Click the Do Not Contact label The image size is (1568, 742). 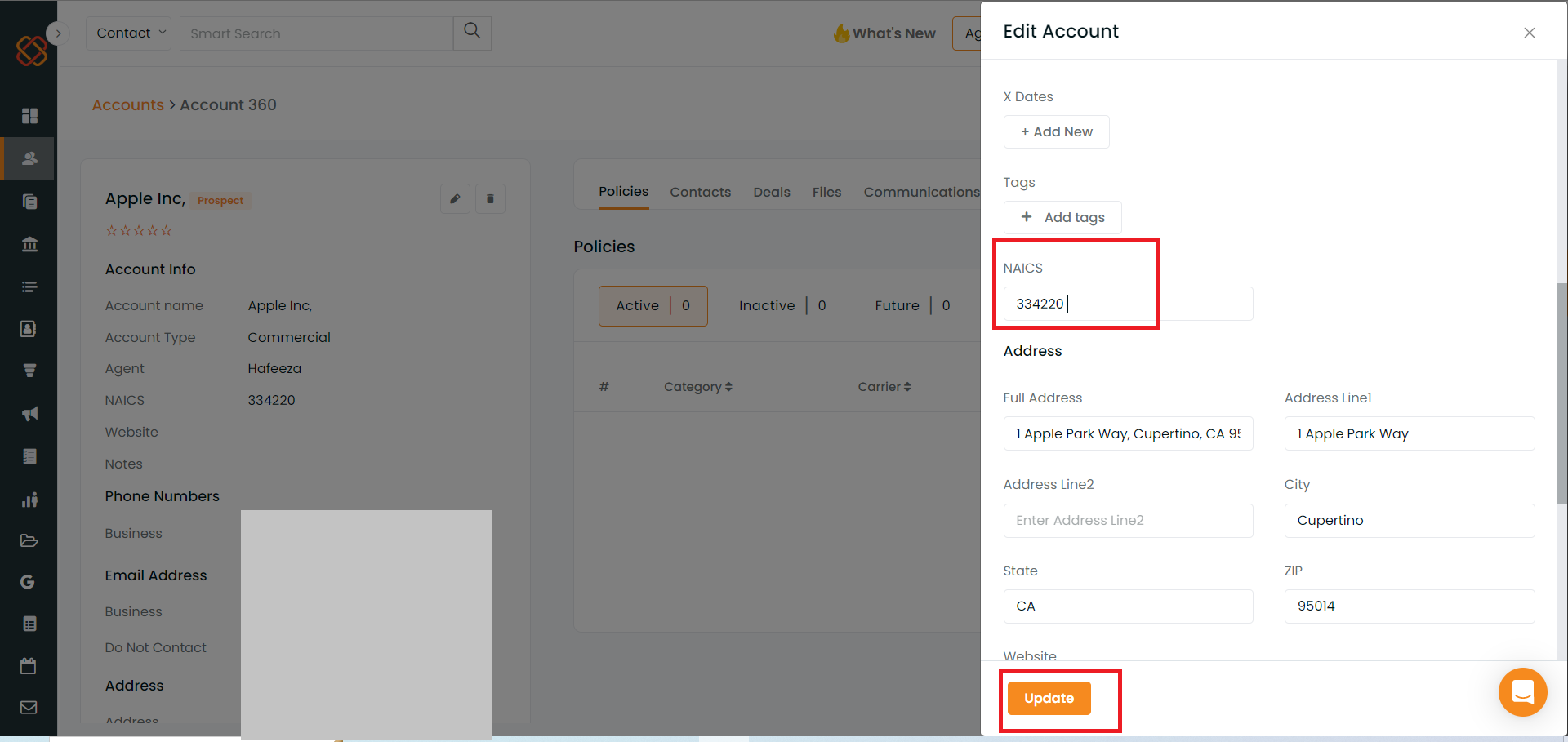(x=155, y=647)
